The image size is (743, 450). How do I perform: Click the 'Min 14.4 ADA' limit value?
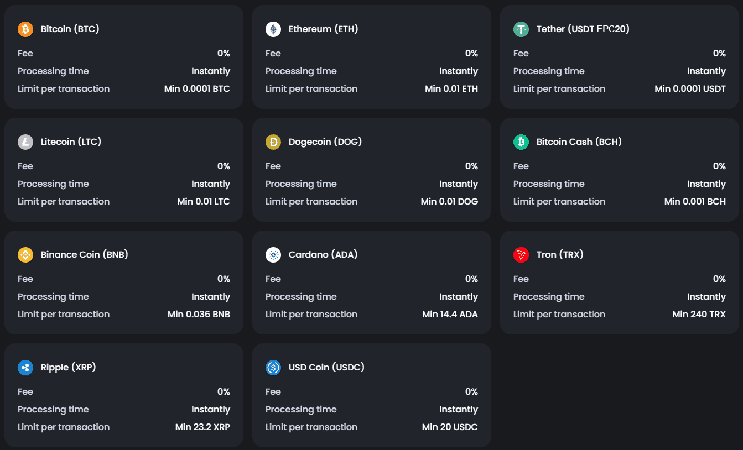[x=450, y=314]
